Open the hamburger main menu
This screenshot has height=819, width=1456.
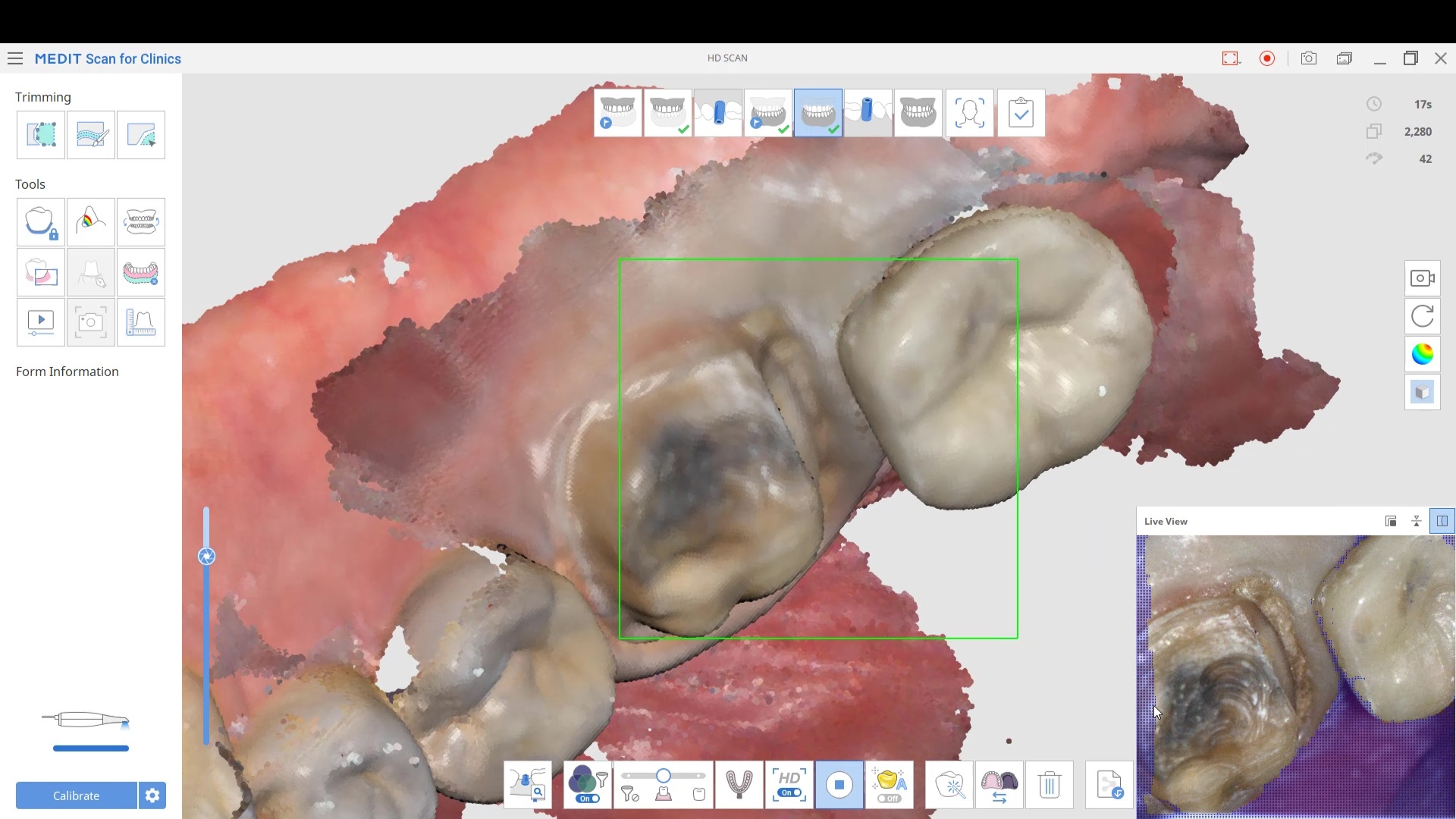point(15,58)
